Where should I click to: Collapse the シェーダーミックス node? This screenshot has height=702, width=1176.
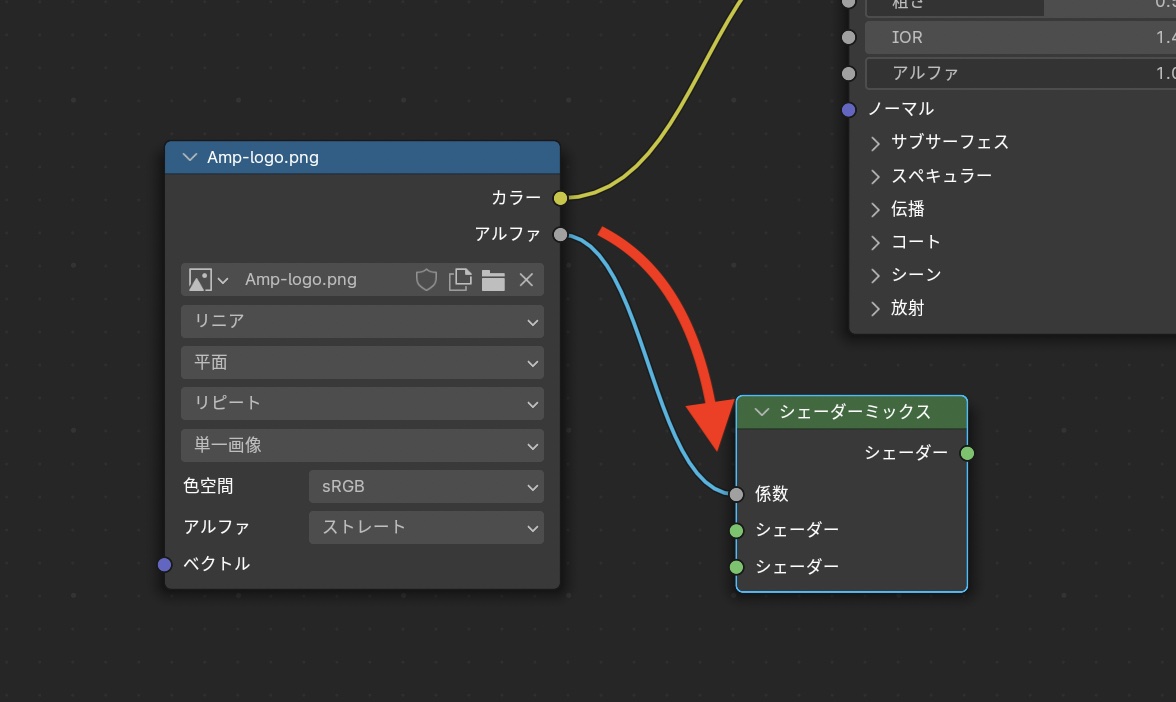tap(763, 412)
